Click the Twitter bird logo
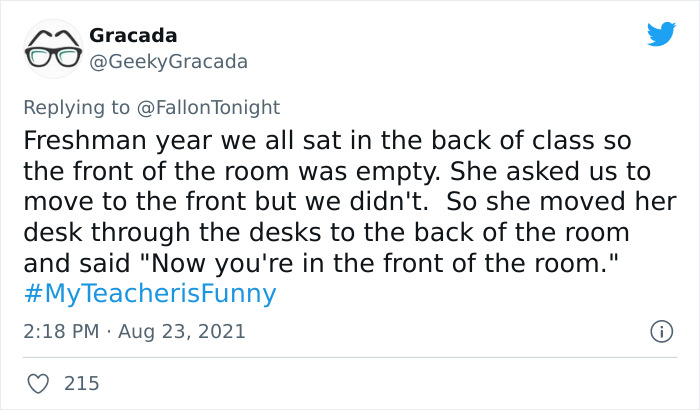This screenshot has height=410, width=700. click(x=661, y=35)
